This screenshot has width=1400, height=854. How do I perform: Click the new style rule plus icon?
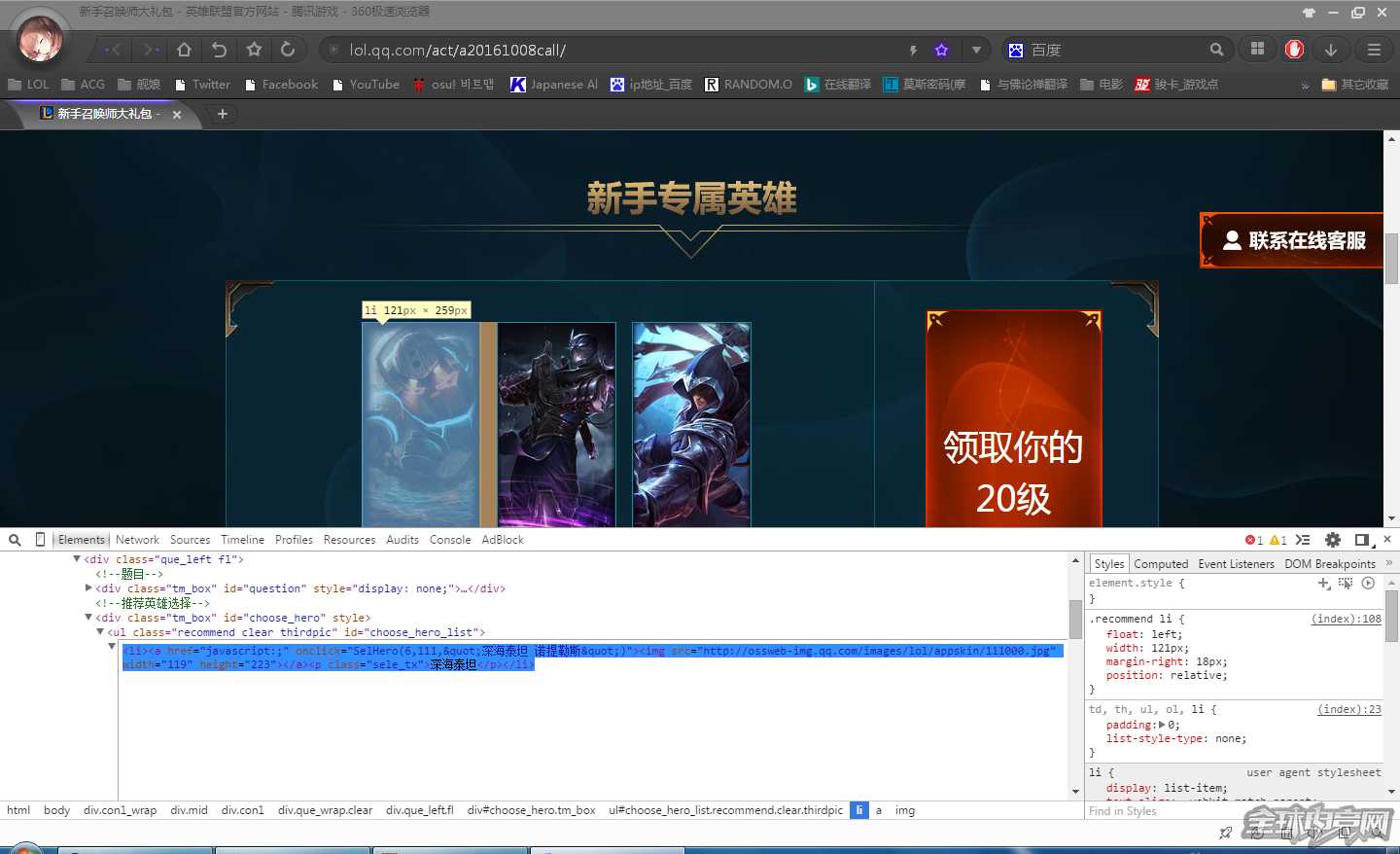[1323, 584]
